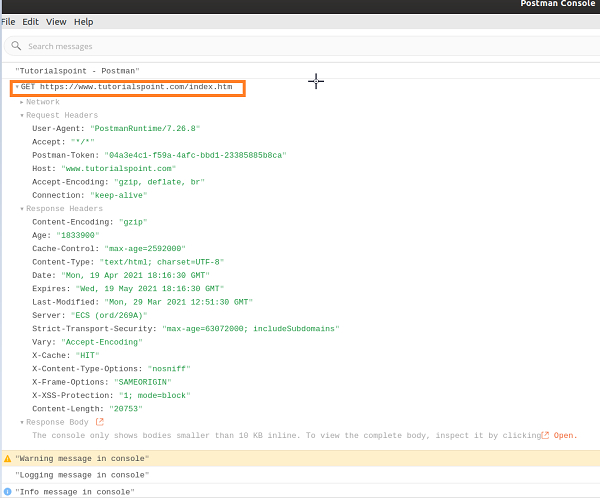600x498 pixels.
Task: Select the Date "Mon, 19 Apr 2021" row
Action: click(121, 276)
